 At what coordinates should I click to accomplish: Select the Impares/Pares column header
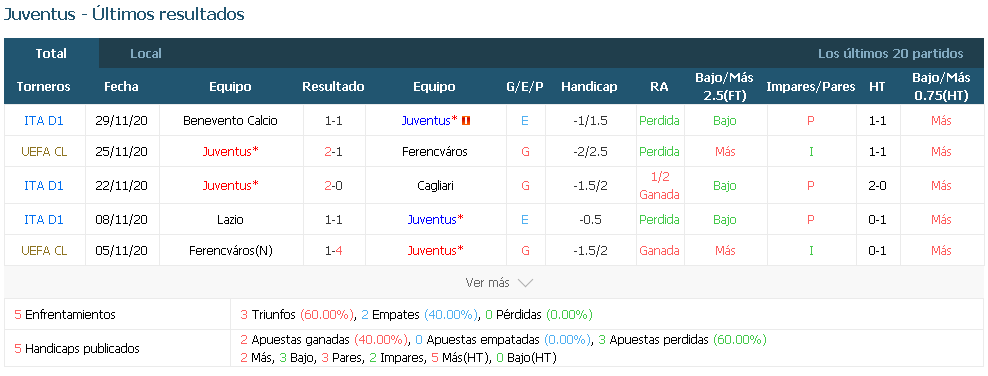coord(810,87)
